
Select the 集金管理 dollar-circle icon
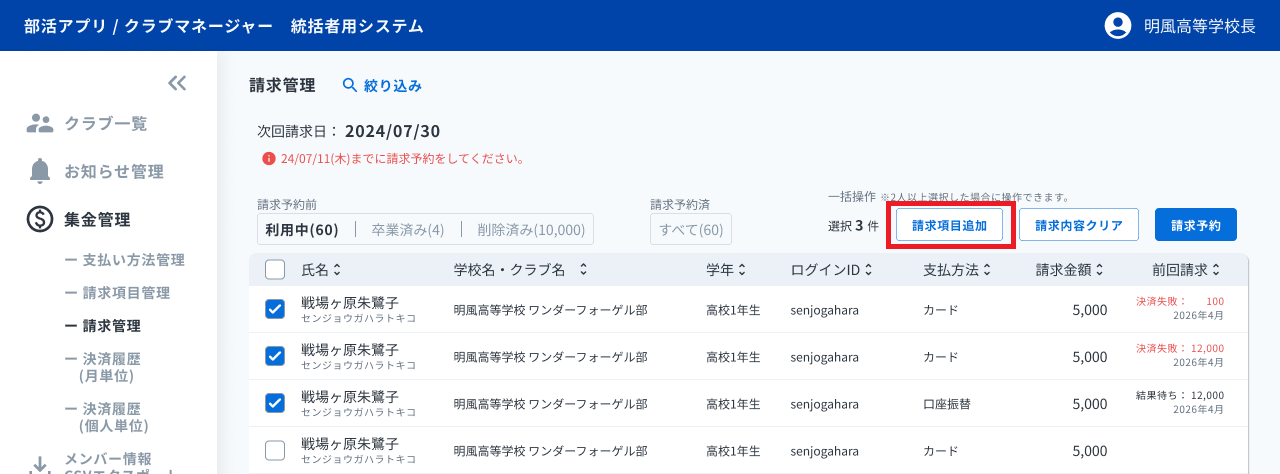(40, 219)
